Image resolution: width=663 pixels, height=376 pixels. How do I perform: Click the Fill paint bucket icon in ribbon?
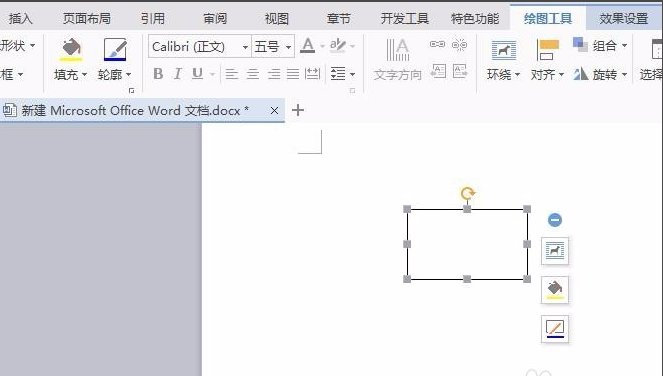[71, 50]
